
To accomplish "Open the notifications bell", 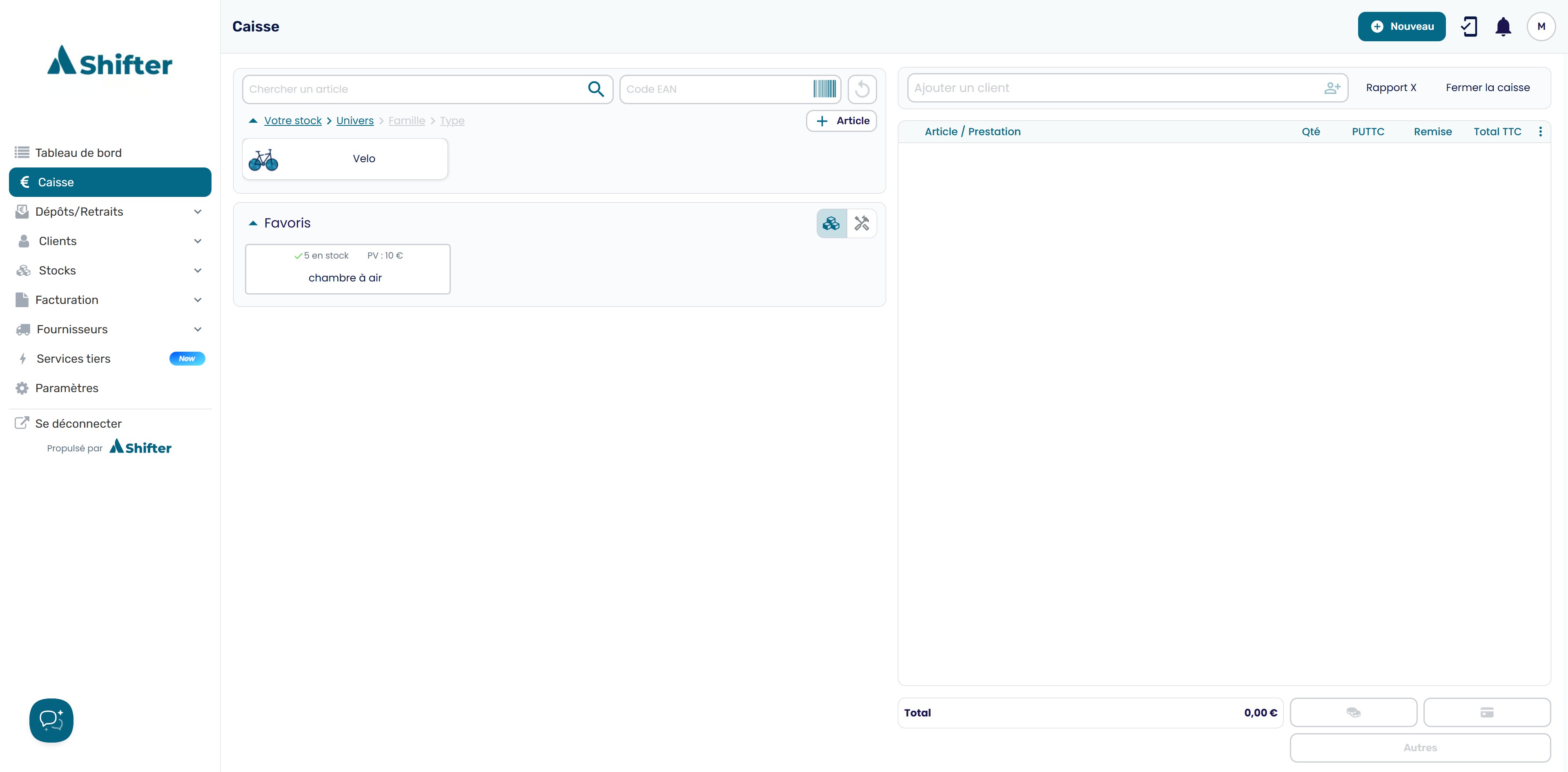I will pos(1503,27).
